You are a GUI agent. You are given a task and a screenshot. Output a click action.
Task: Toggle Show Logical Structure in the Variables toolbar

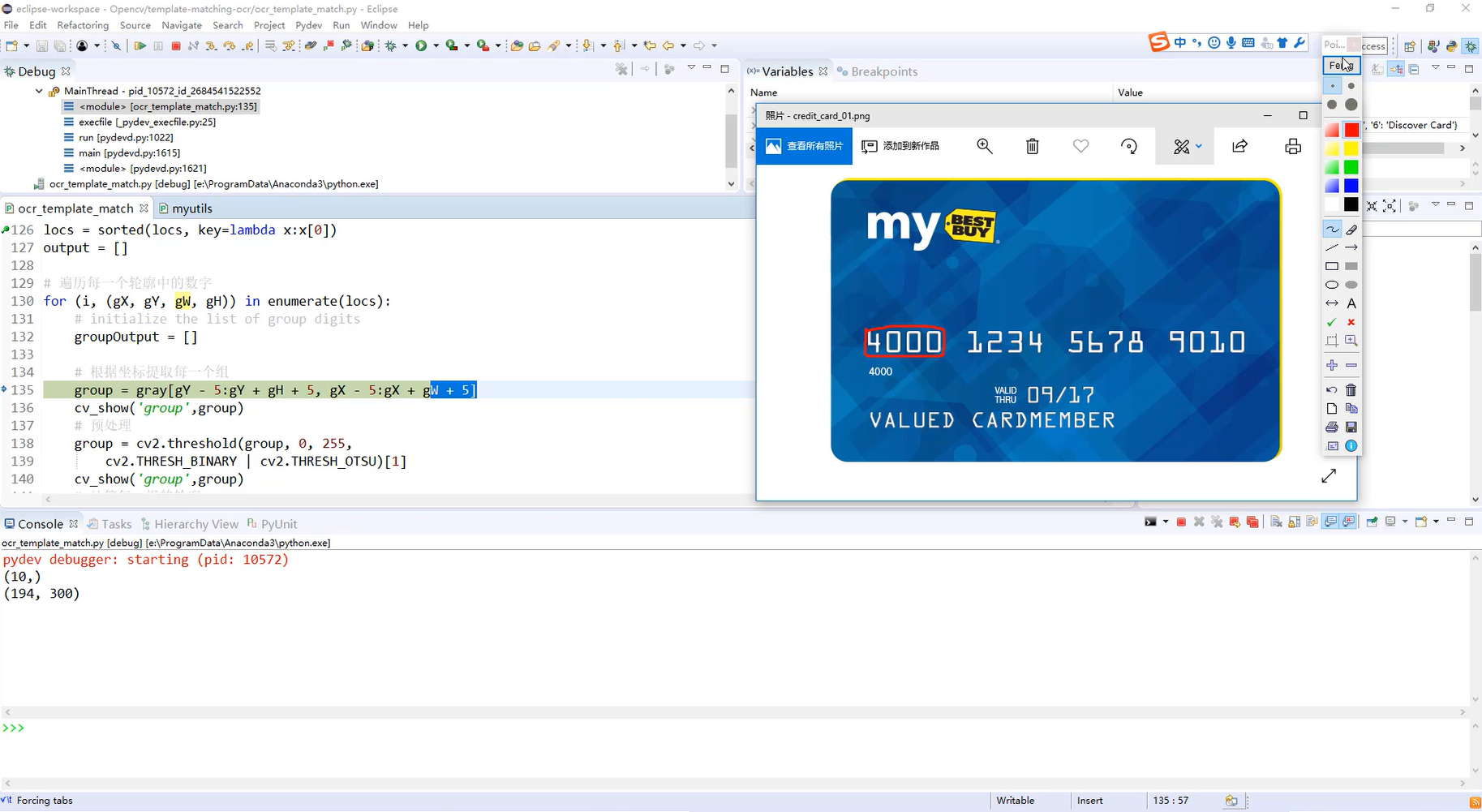coord(1395,70)
